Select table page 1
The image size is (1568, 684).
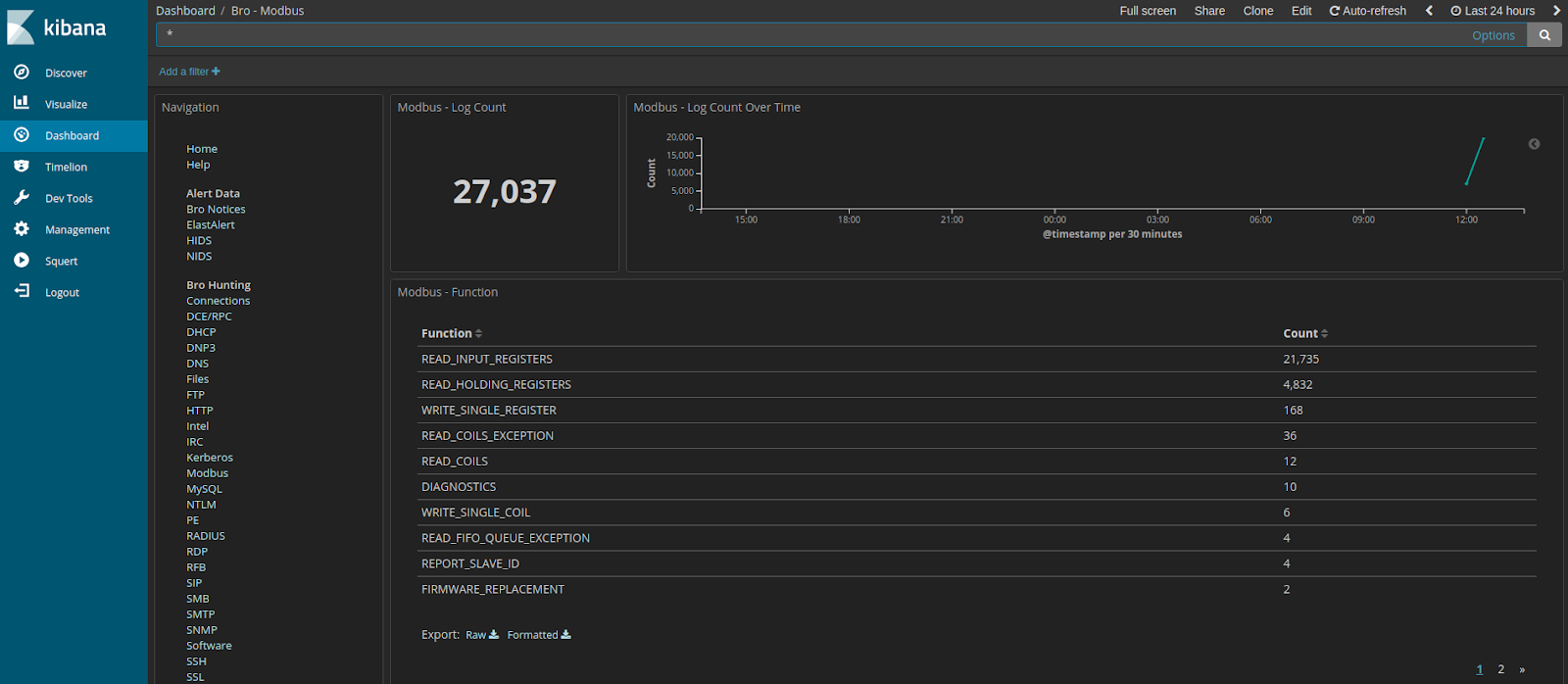point(1480,669)
